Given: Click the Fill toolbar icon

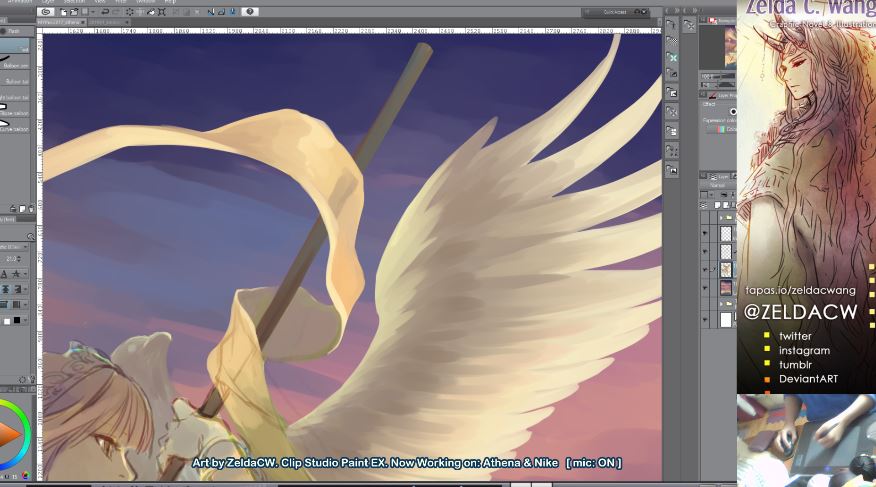Looking at the screenshot, I should point(151,12).
